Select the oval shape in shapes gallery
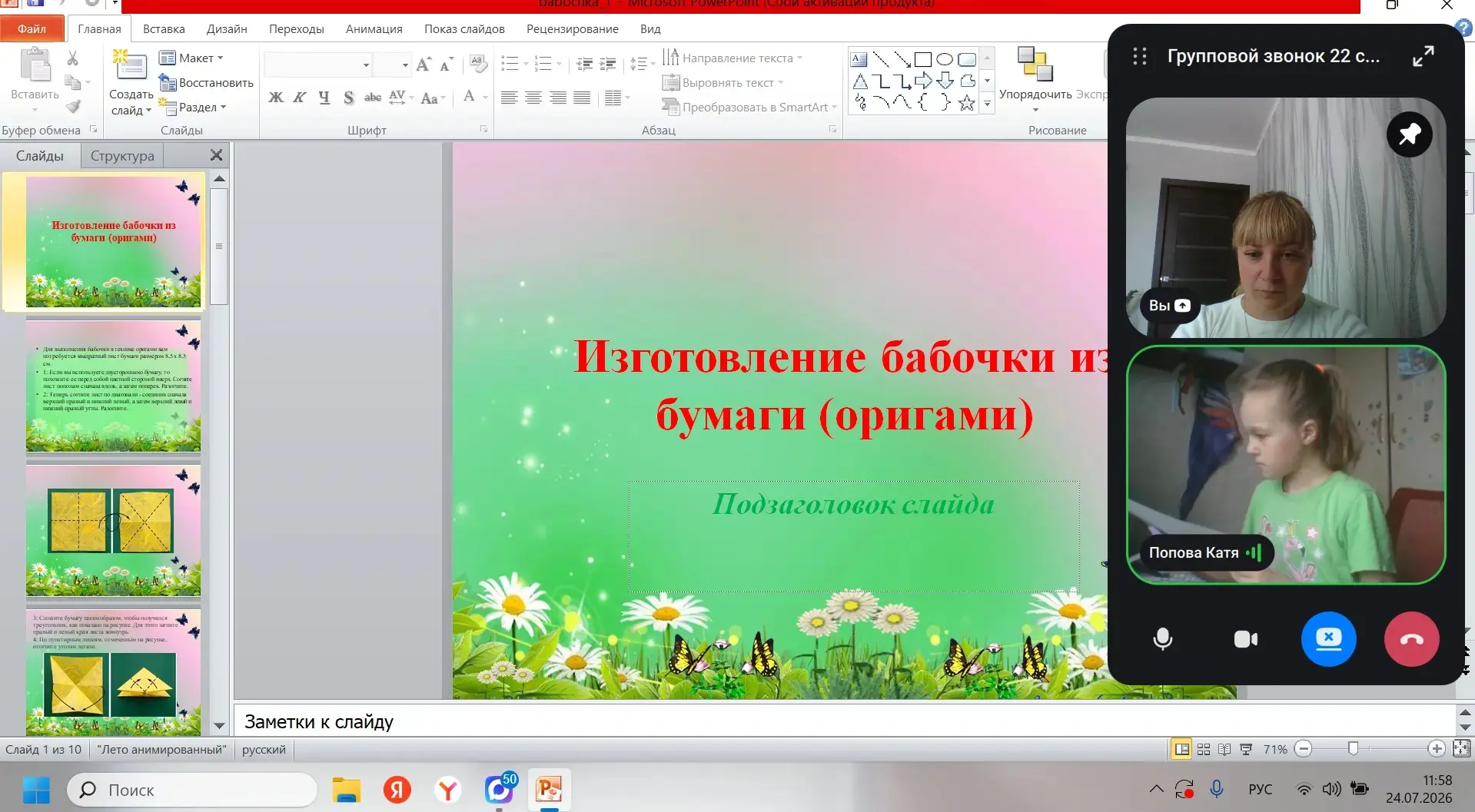Viewport: 1475px width, 812px height. point(945,60)
